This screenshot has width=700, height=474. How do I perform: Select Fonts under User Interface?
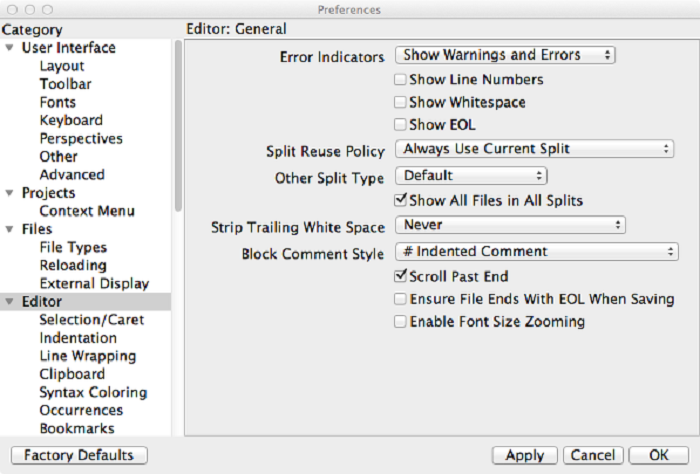pyautogui.click(x=57, y=102)
